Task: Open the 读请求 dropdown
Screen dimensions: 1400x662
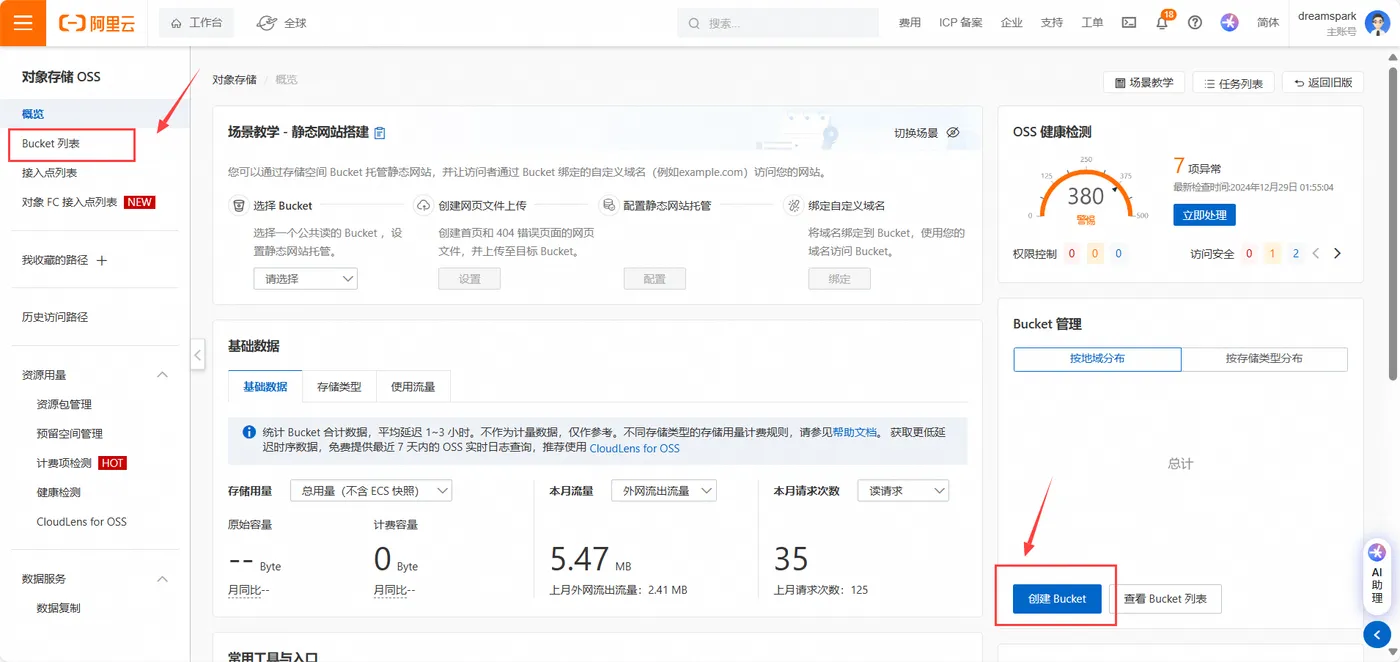Action: [903, 491]
